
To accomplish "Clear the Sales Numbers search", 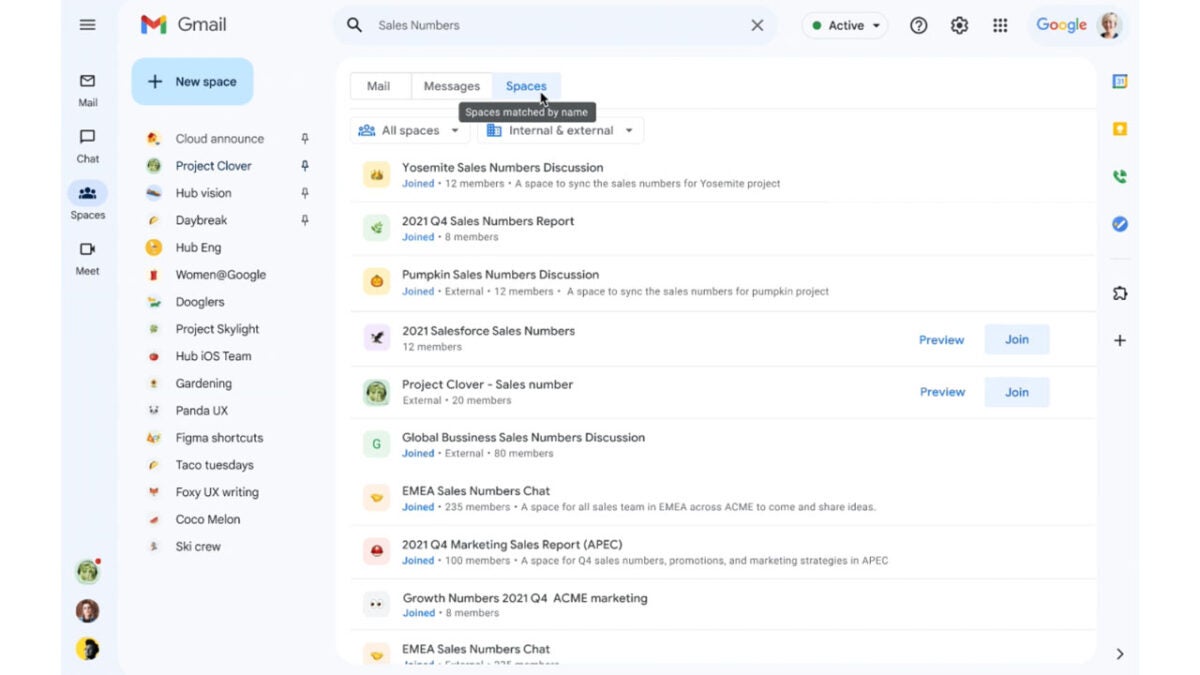I will coord(757,25).
